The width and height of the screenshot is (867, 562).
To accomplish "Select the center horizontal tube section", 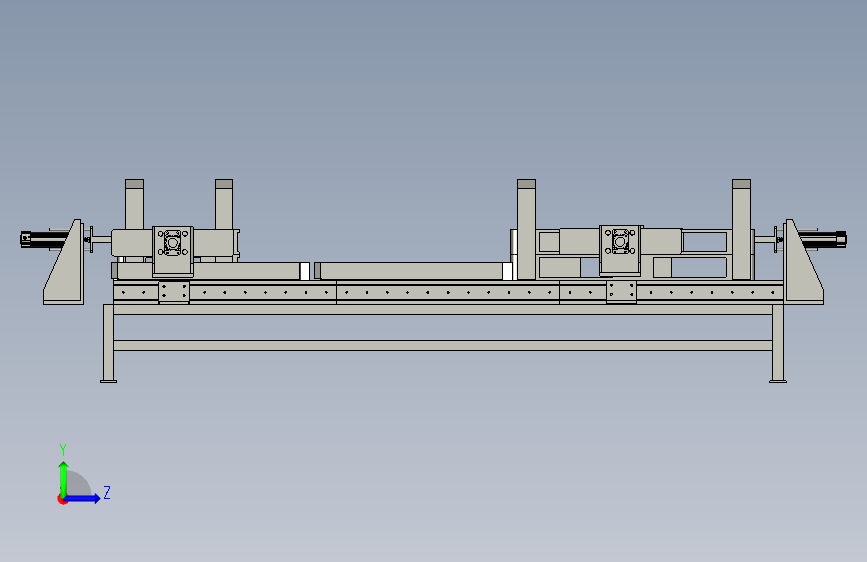I will [414, 271].
